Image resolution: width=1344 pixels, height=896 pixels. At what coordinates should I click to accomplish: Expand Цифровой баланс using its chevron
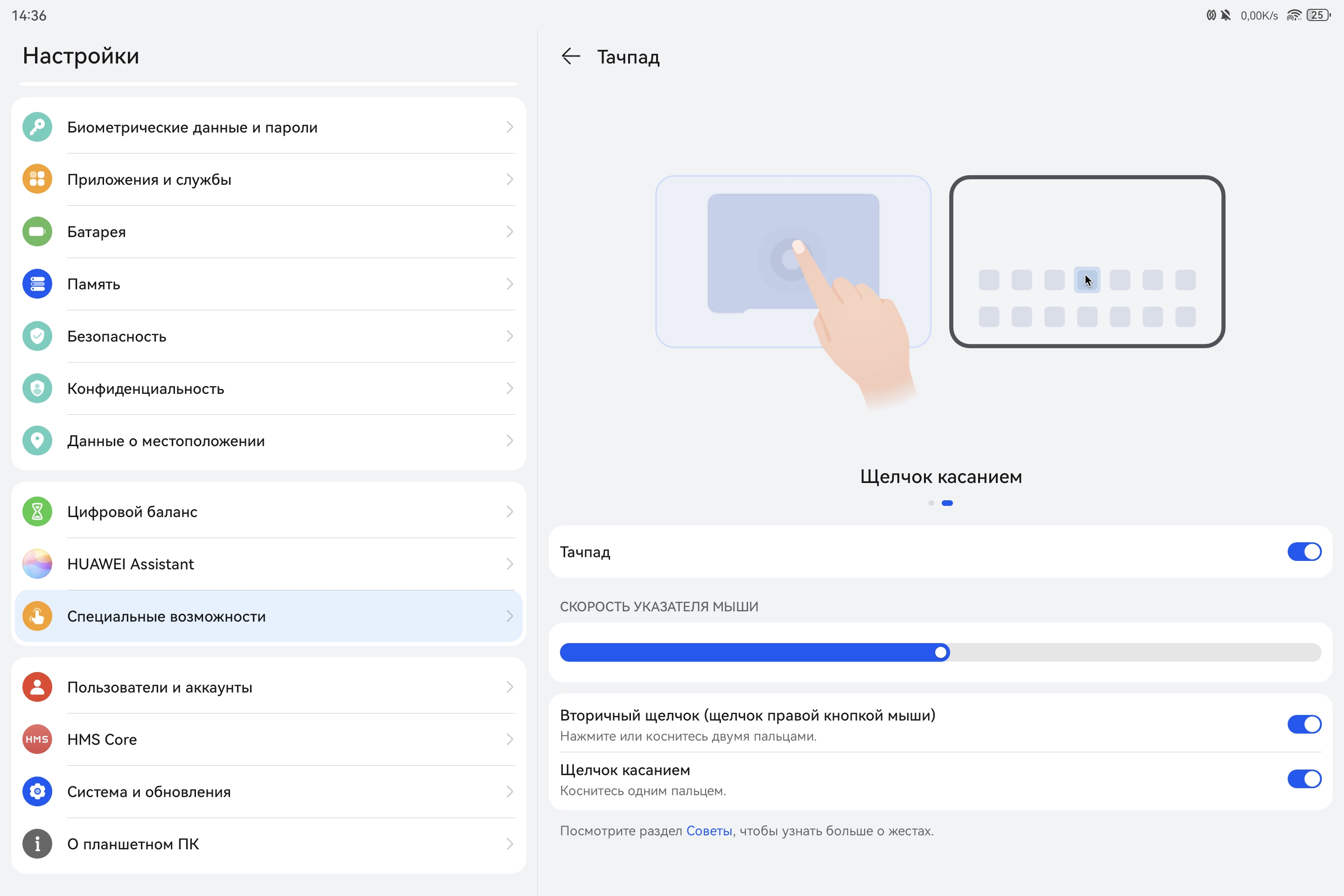click(x=509, y=511)
